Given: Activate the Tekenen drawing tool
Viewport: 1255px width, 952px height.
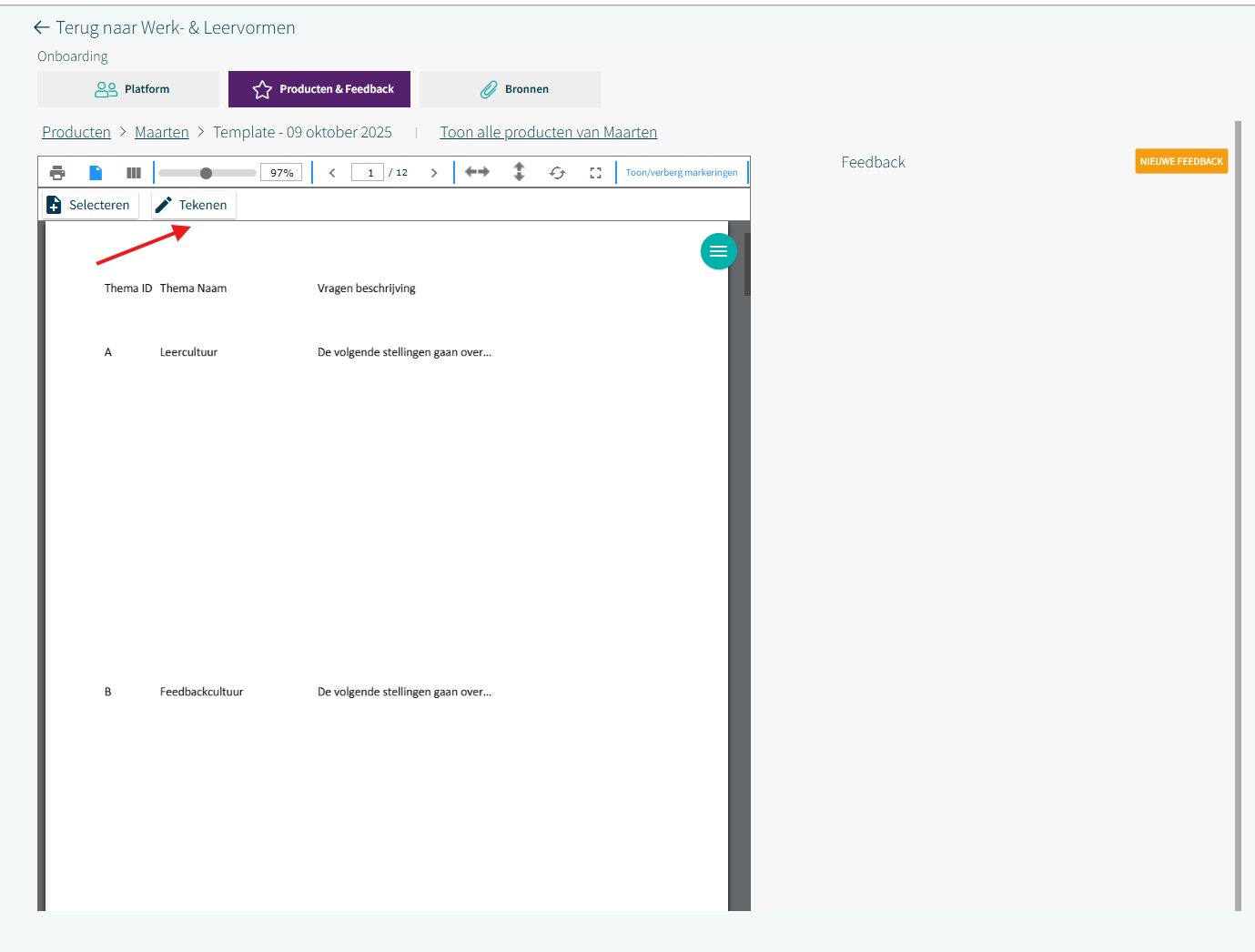Looking at the screenshot, I should tap(193, 205).
